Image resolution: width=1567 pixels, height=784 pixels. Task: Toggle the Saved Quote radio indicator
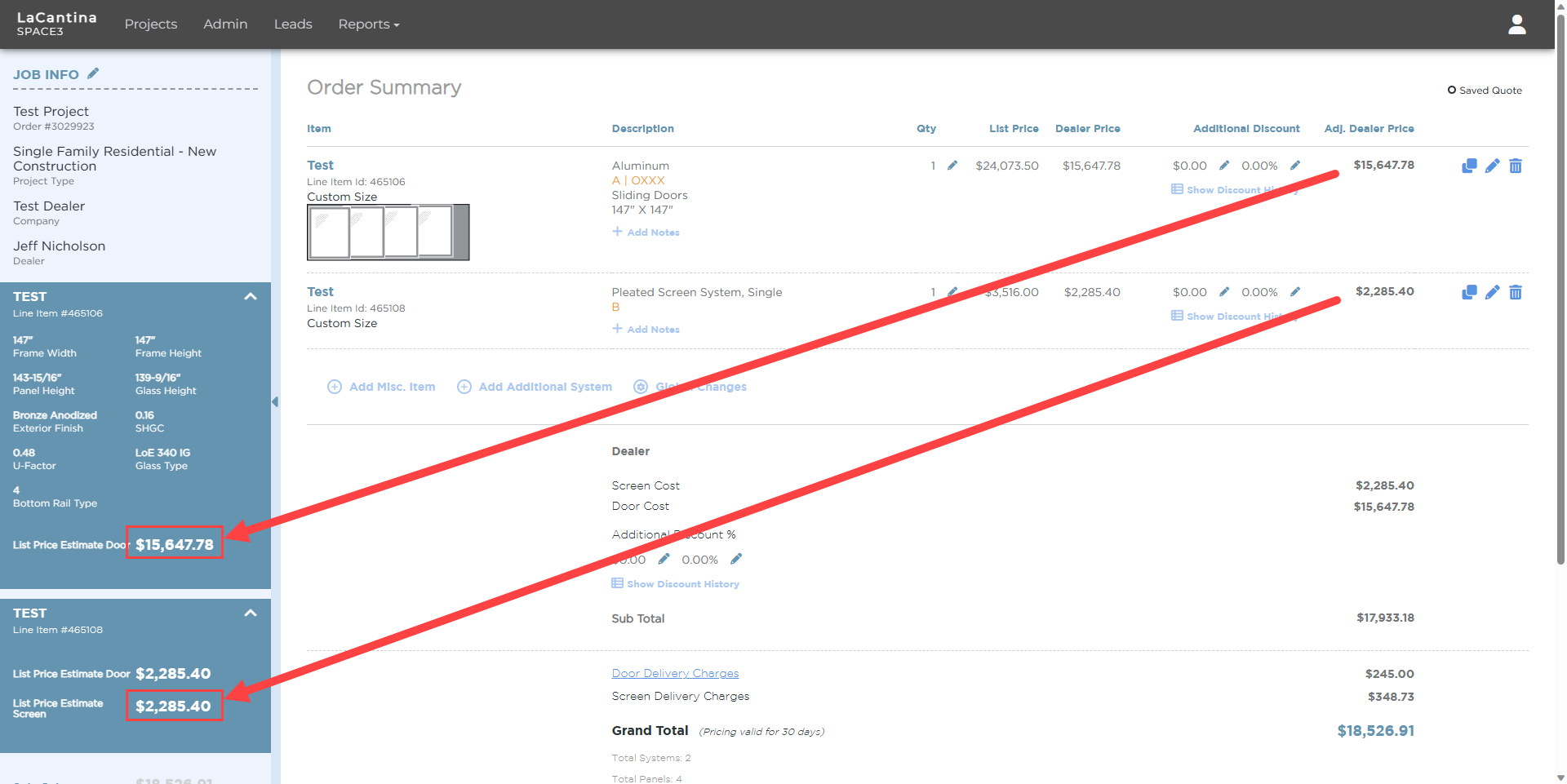click(x=1452, y=90)
